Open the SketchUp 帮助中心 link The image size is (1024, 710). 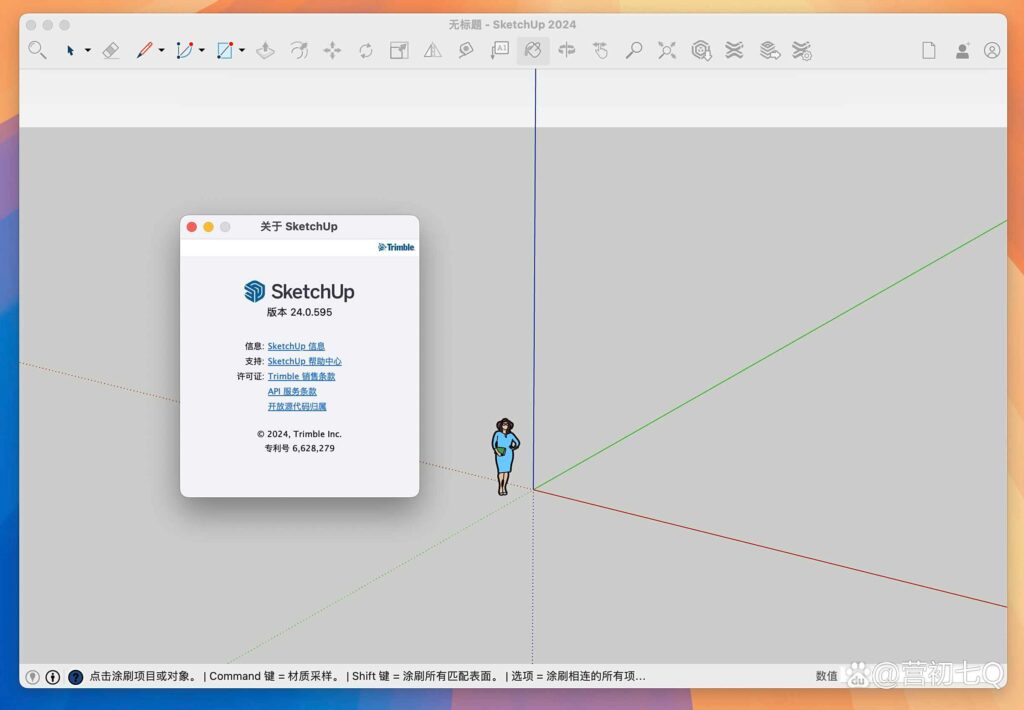(304, 361)
